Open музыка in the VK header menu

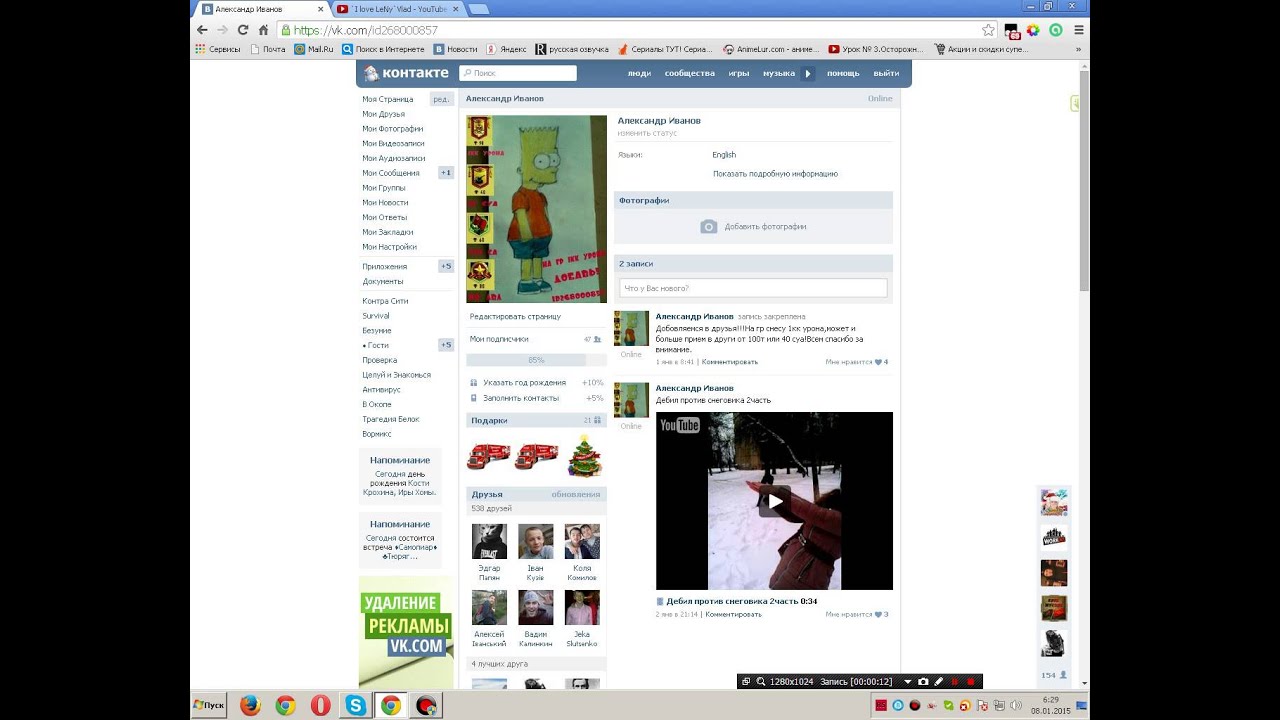click(x=779, y=73)
